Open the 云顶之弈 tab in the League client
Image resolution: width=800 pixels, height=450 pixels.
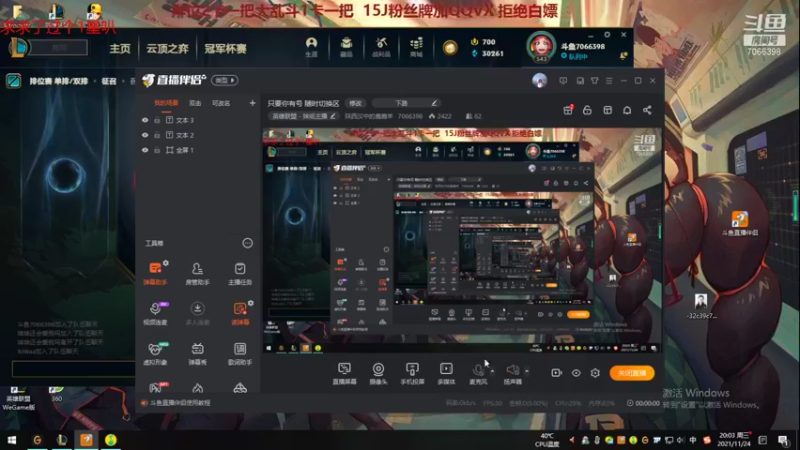[x=167, y=48]
